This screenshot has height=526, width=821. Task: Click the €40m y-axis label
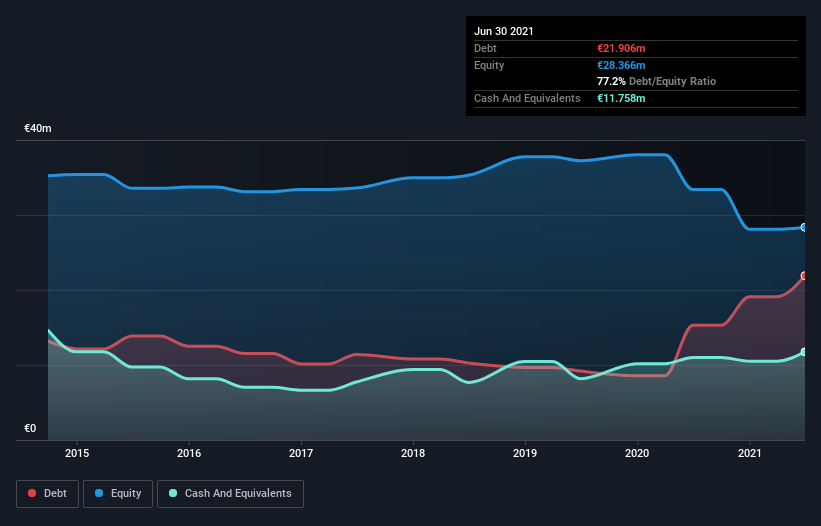click(x=38, y=129)
